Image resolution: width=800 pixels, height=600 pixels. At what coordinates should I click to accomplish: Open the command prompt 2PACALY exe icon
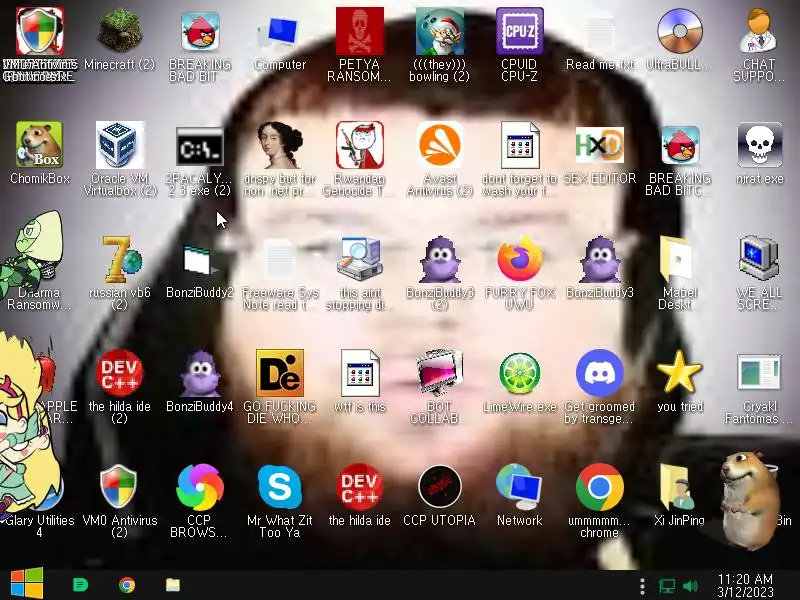coord(199,146)
